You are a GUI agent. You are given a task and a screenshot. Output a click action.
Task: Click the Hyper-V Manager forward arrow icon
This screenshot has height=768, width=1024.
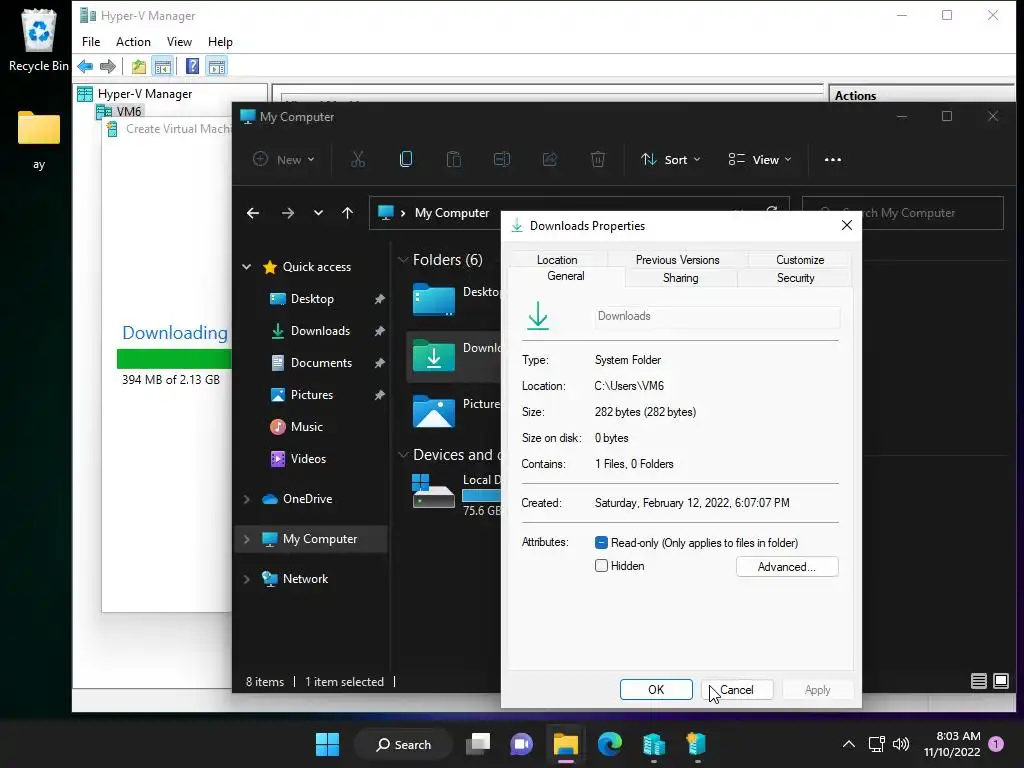point(108,66)
